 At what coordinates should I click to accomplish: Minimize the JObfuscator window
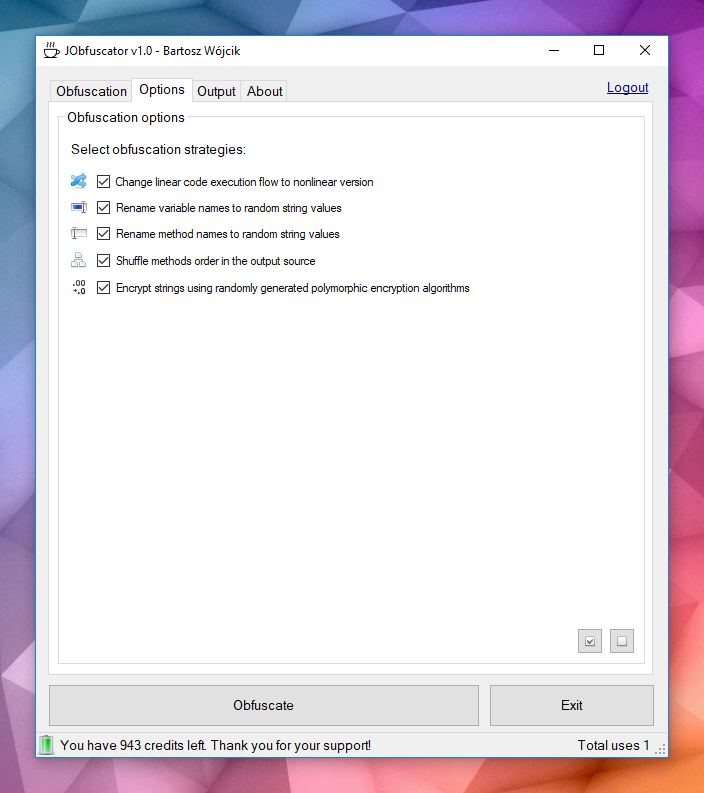click(x=554, y=50)
